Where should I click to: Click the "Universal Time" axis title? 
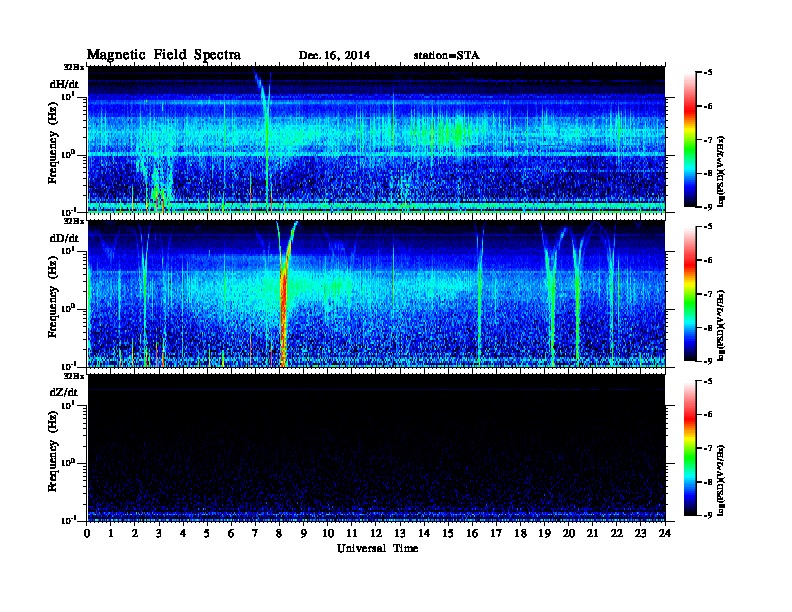(377, 548)
